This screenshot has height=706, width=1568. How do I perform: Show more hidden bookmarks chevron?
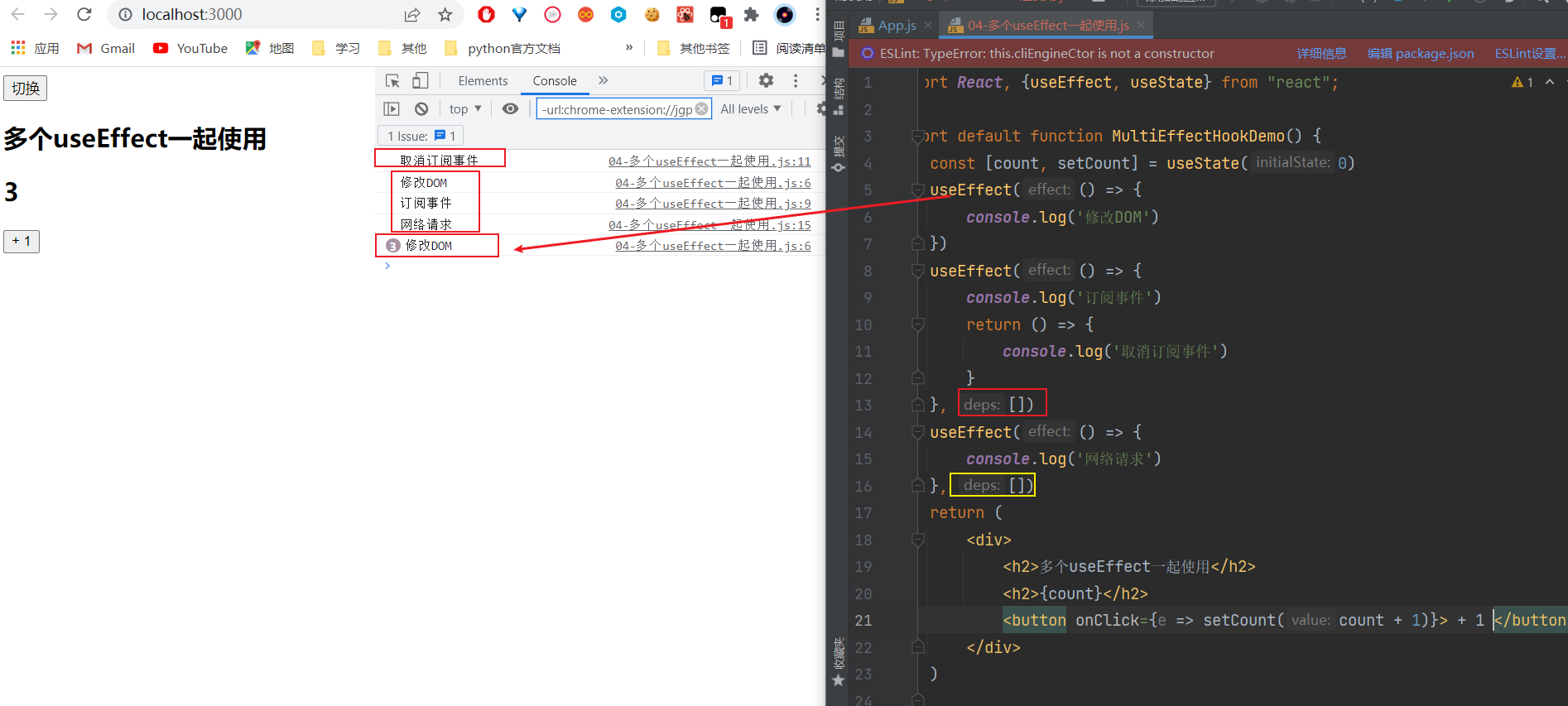point(629,47)
